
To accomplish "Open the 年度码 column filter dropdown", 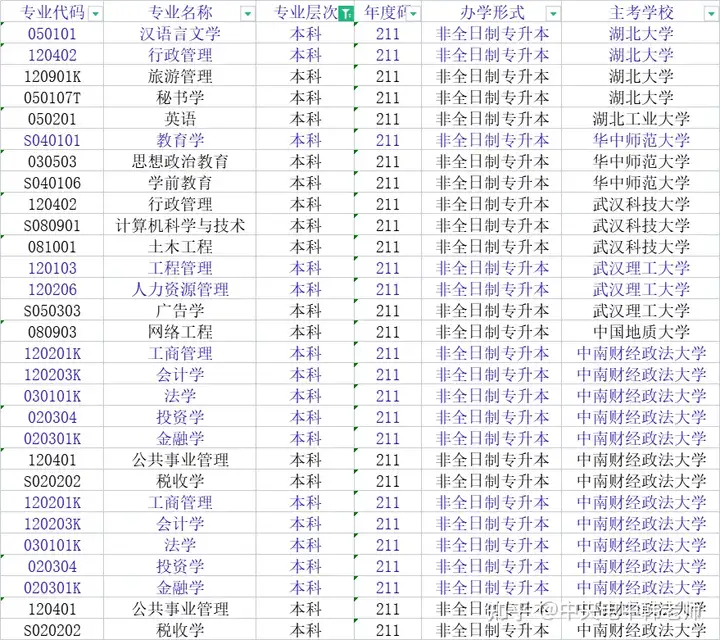I will pos(414,14).
